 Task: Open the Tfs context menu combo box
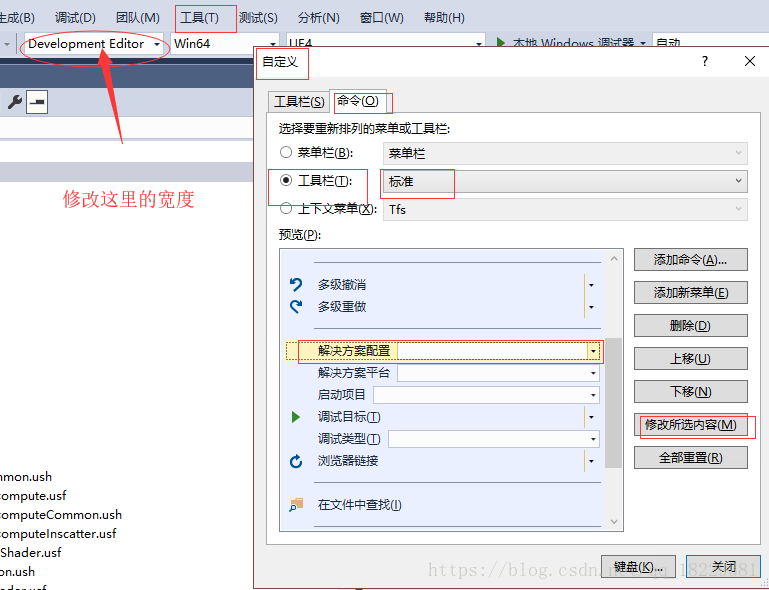point(565,209)
